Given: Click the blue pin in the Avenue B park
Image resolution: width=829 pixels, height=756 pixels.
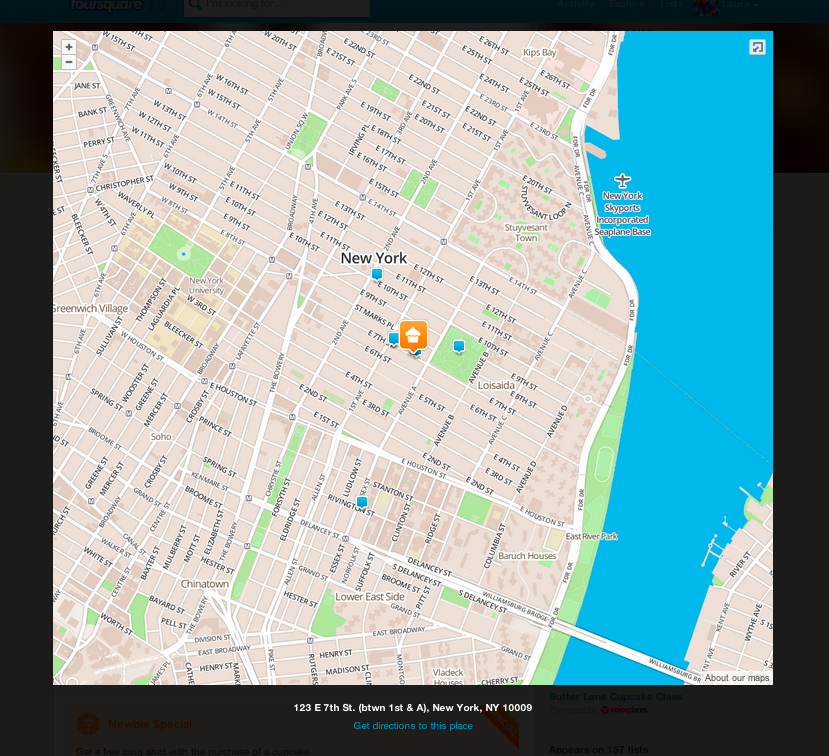Looking at the screenshot, I should point(459,347).
